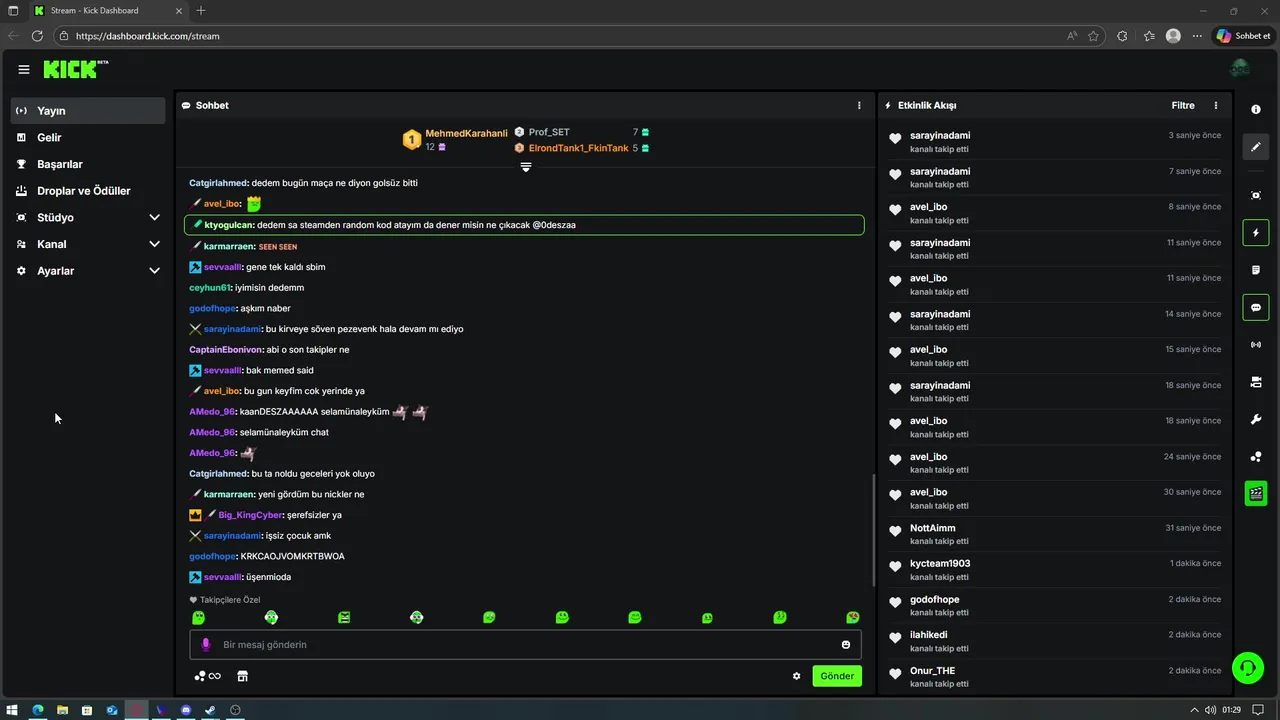Open a new browser tab
The image size is (1280, 720).
pos(201,11)
